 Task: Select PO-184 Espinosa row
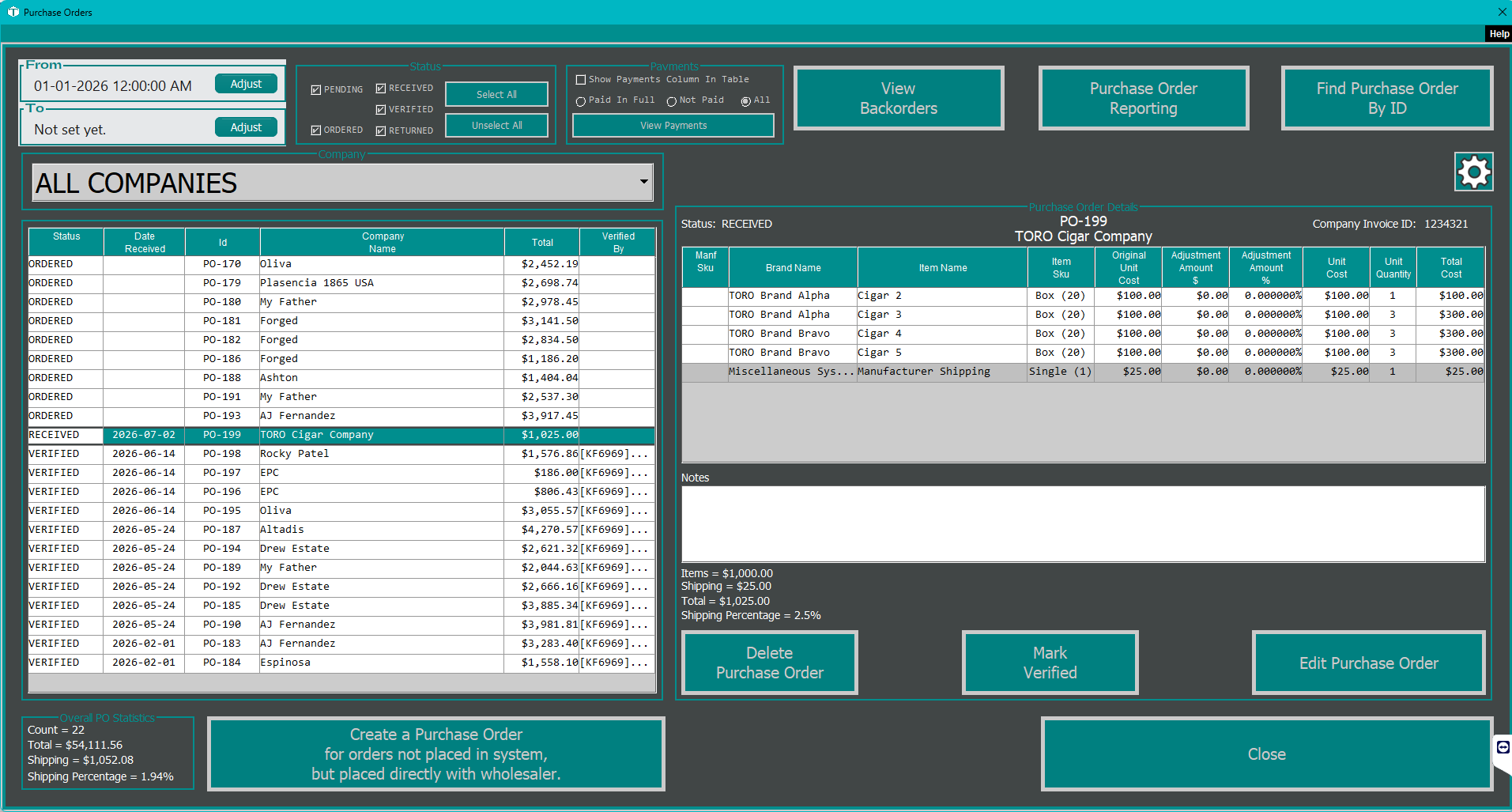[341, 663]
